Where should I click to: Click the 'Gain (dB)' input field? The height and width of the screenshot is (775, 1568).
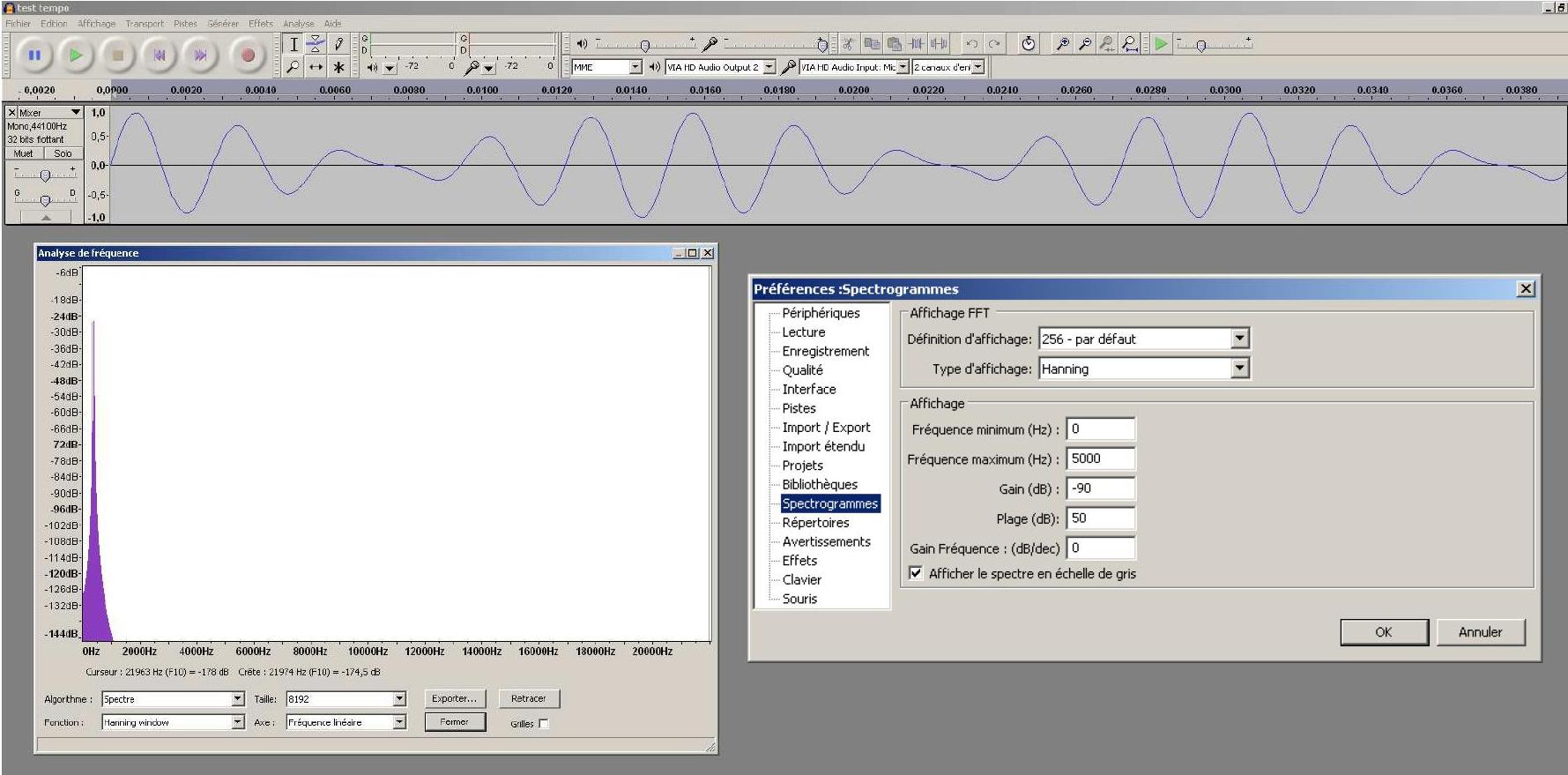(1101, 488)
